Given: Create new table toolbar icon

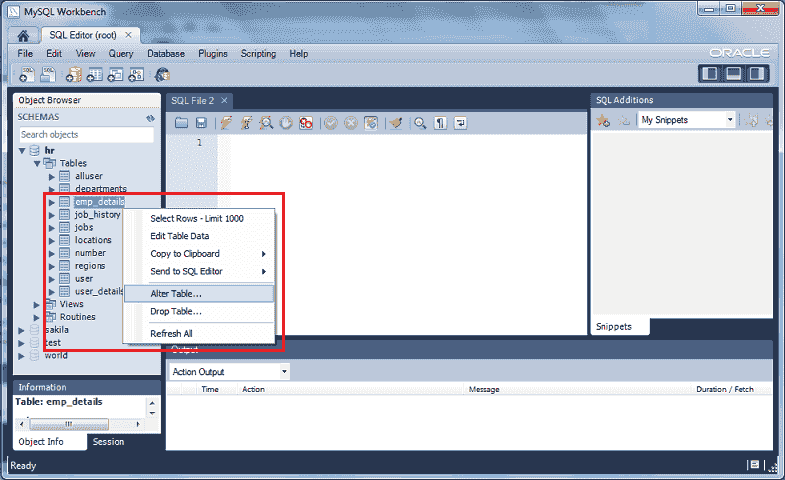Looking at the screenshot, I should [x=95, y=75].
